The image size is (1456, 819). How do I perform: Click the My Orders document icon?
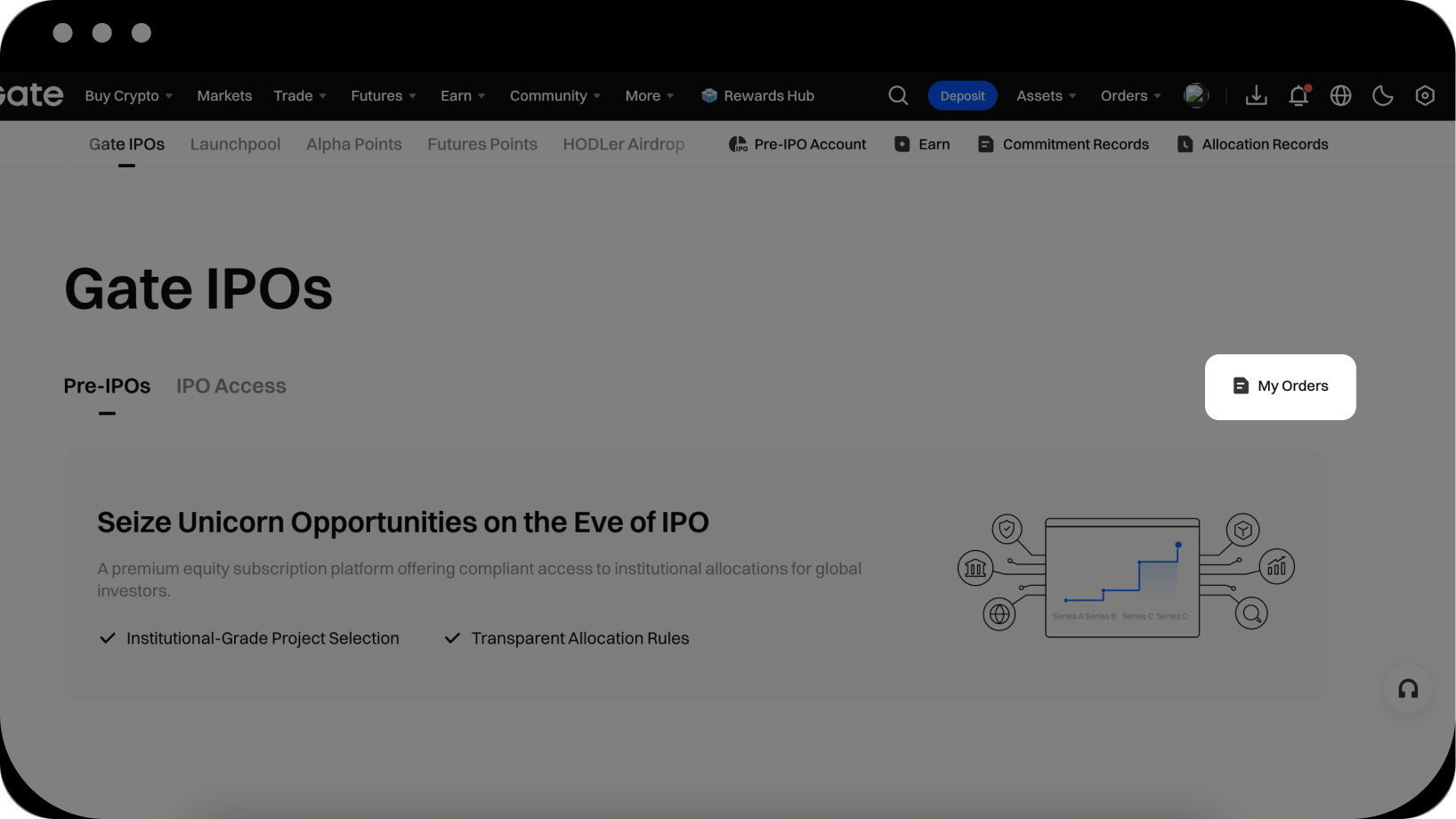tap(1241, 385)
